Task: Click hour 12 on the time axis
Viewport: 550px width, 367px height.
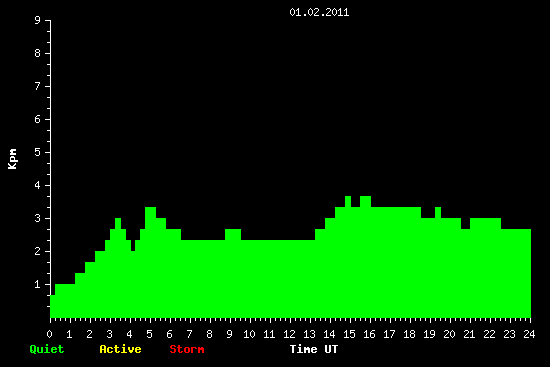Action: pyautogui.click(x=289, y=334)
